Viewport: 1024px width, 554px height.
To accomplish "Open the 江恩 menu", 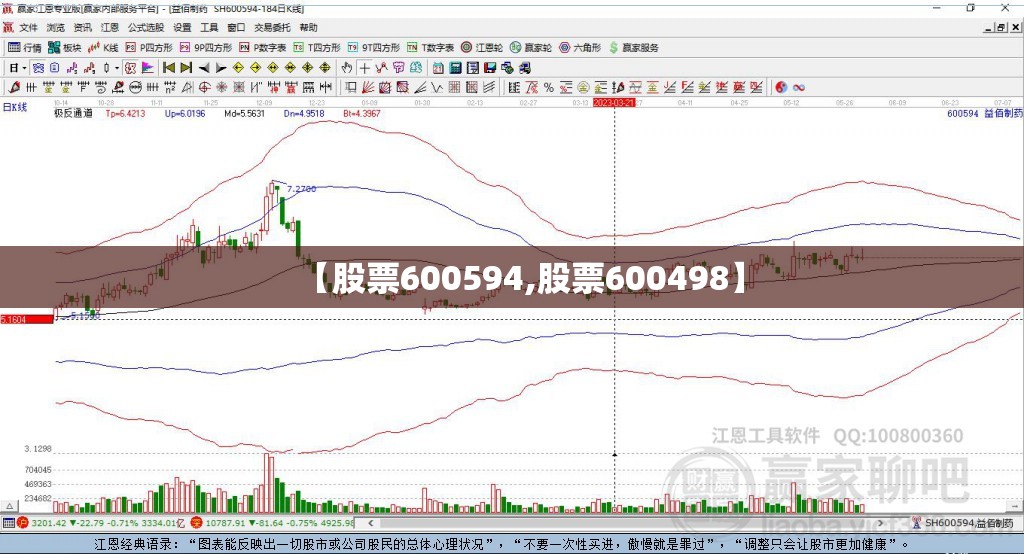I will (110, 27).
